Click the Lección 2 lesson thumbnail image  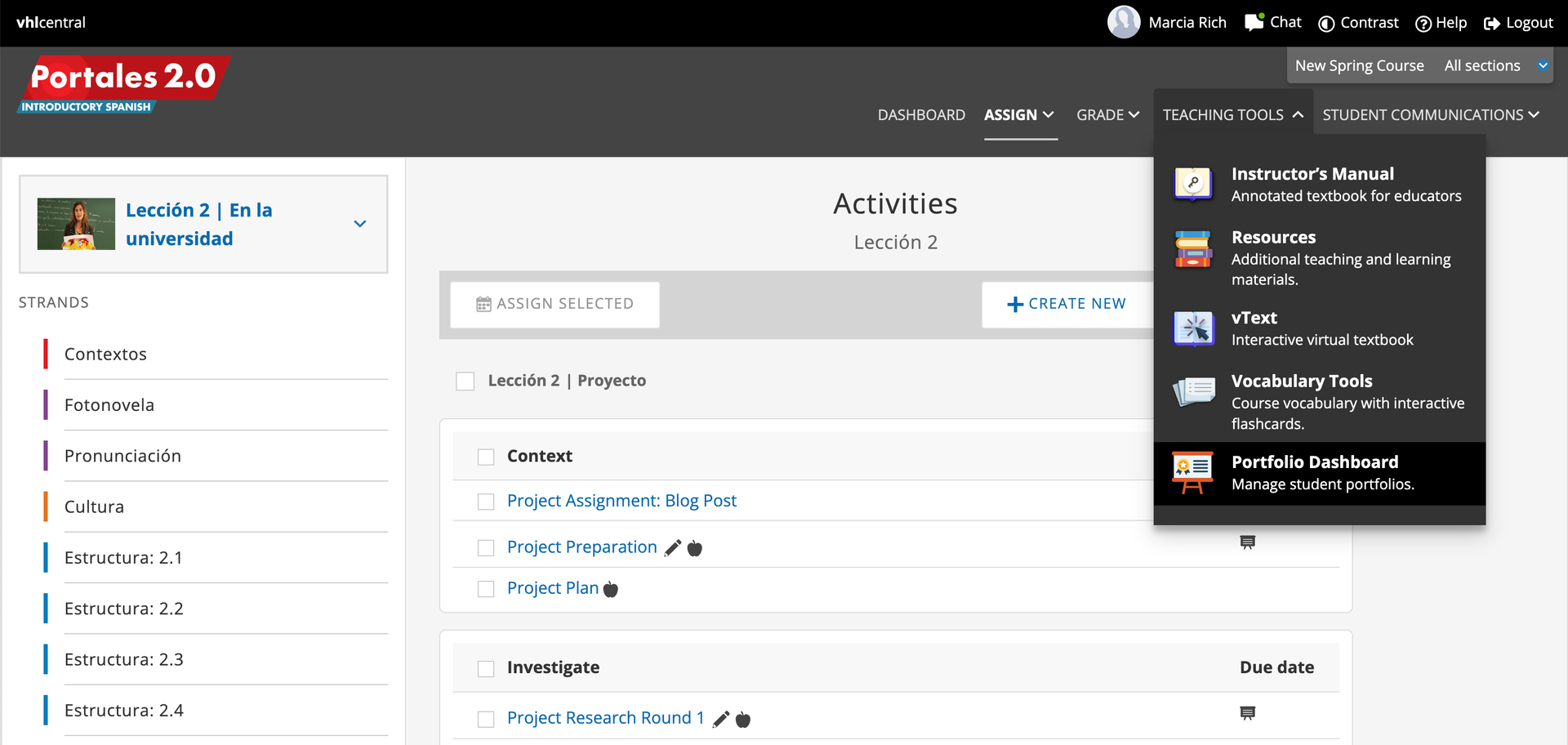click(76, 224)
